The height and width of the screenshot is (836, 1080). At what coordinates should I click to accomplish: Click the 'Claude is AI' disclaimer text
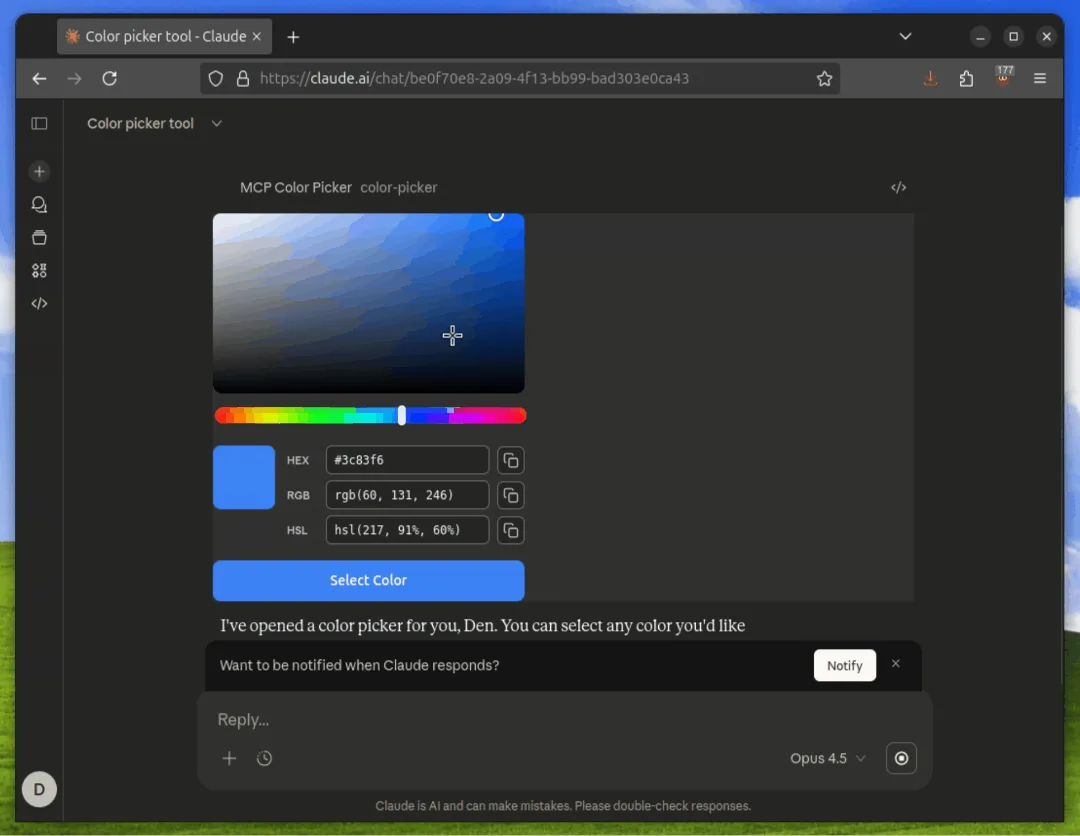tap(563, 806)
